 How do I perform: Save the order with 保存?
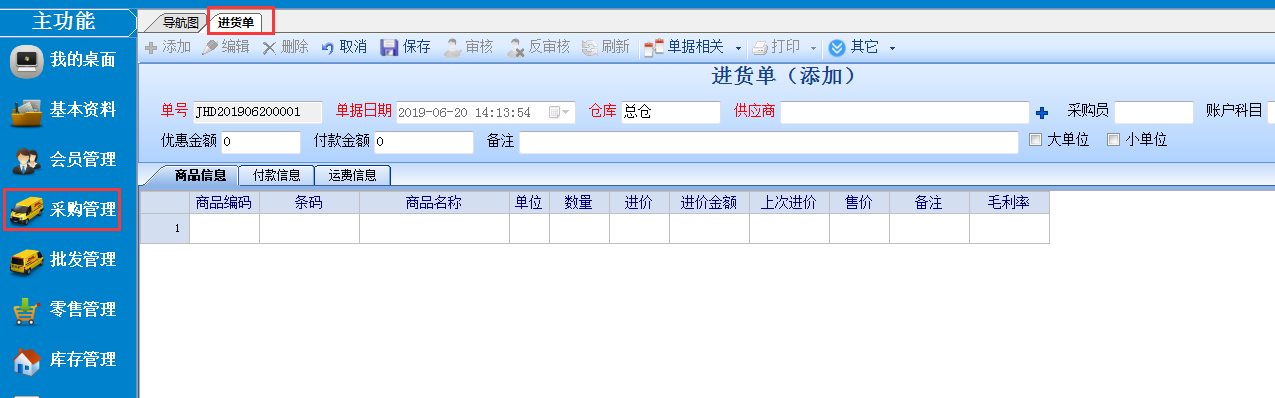[x=405, y=47]
